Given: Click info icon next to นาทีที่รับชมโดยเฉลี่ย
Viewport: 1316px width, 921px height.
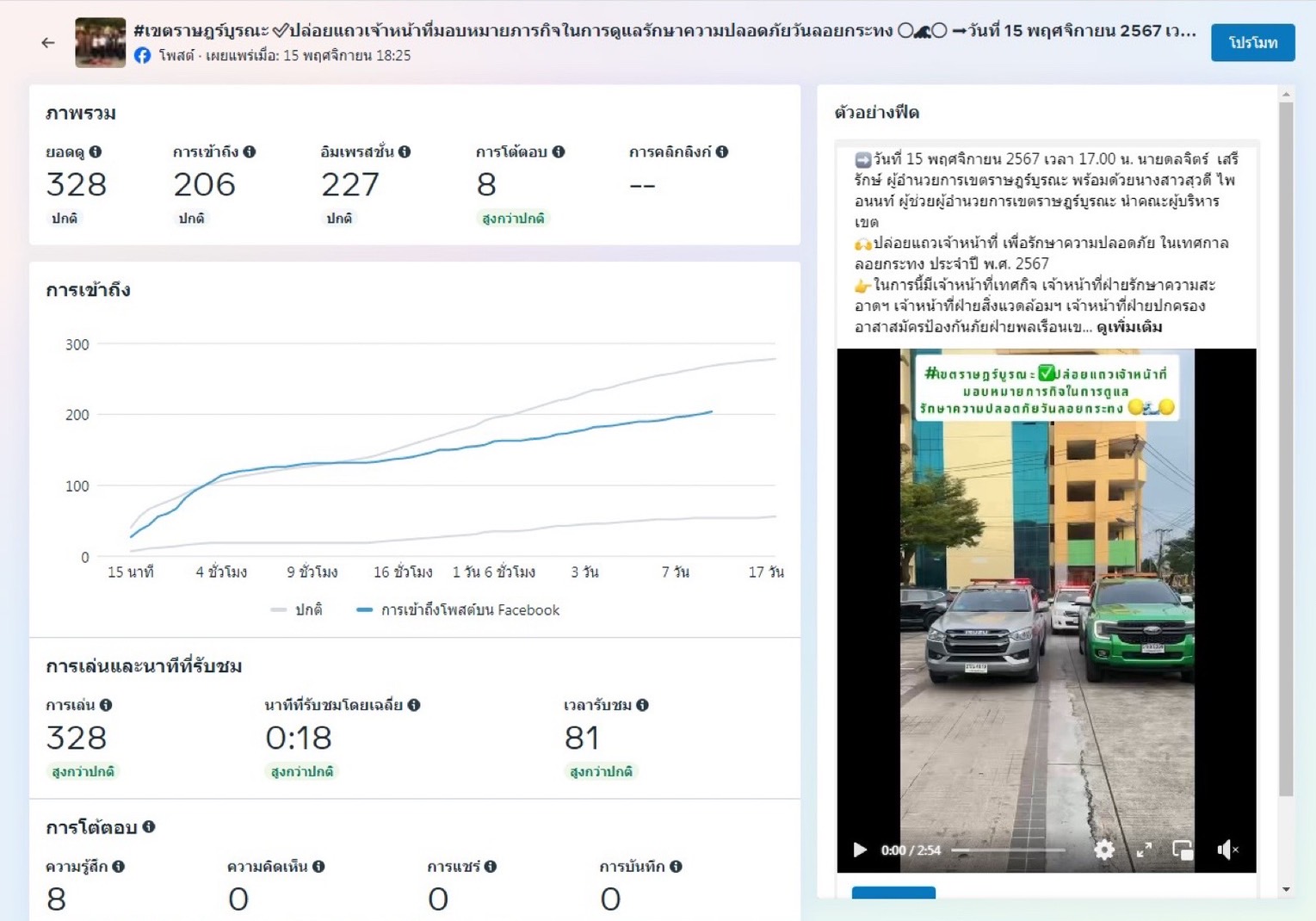Looking at the screenshot, I should click(414, 705).
